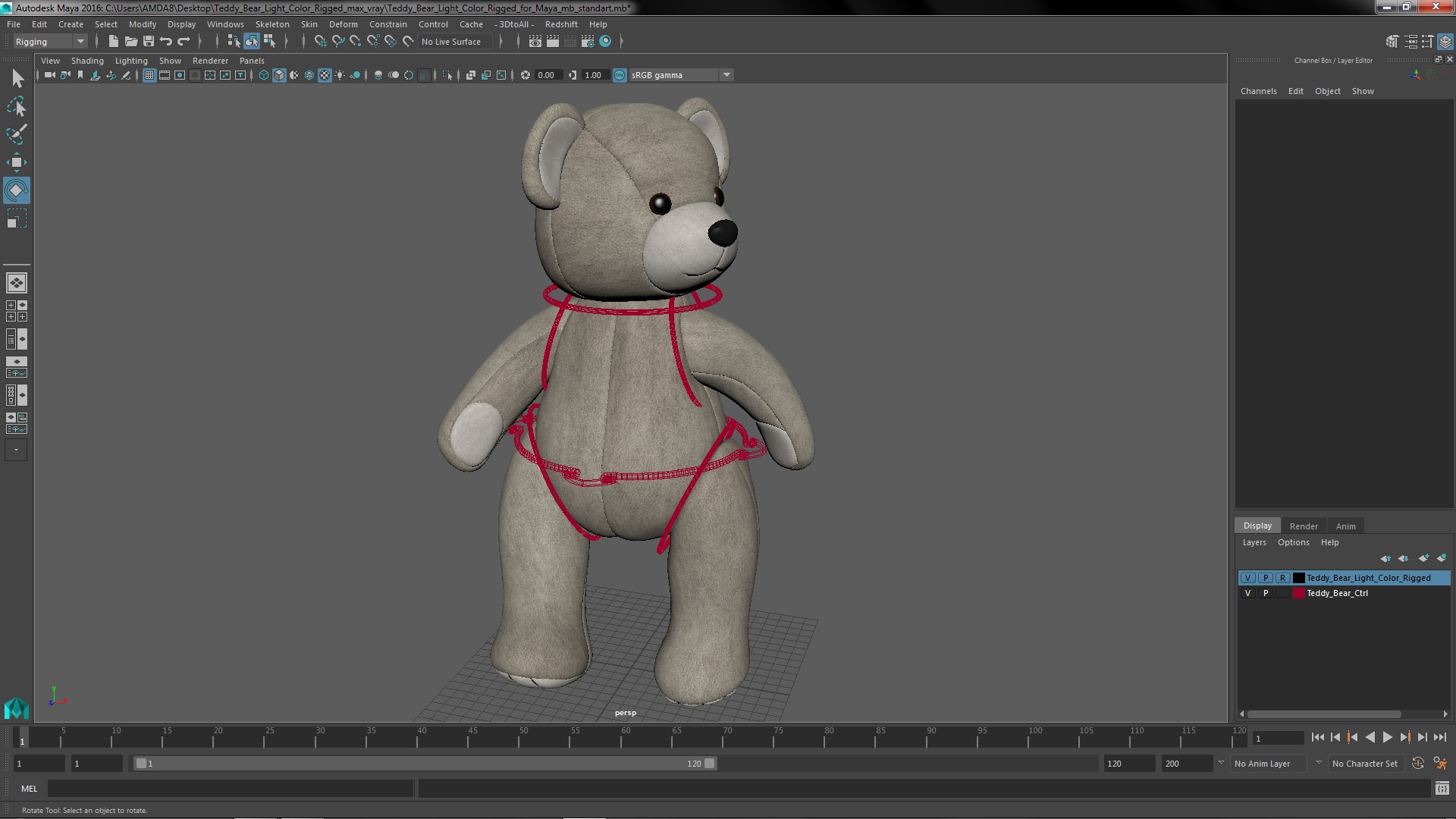This screenshot has height=819, width=1456.
Task: Open the Render View window
Action: pyautogui.click(x=535, y=41)
